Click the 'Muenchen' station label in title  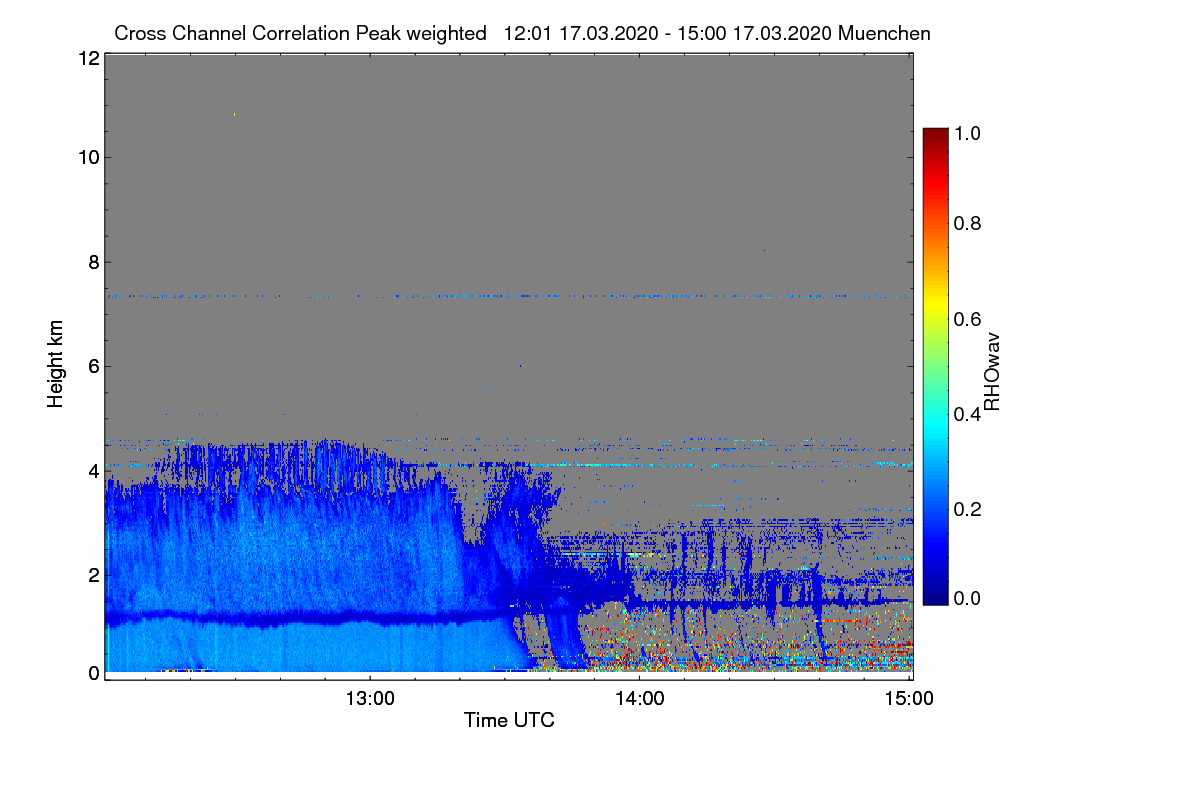coord(885,33)
